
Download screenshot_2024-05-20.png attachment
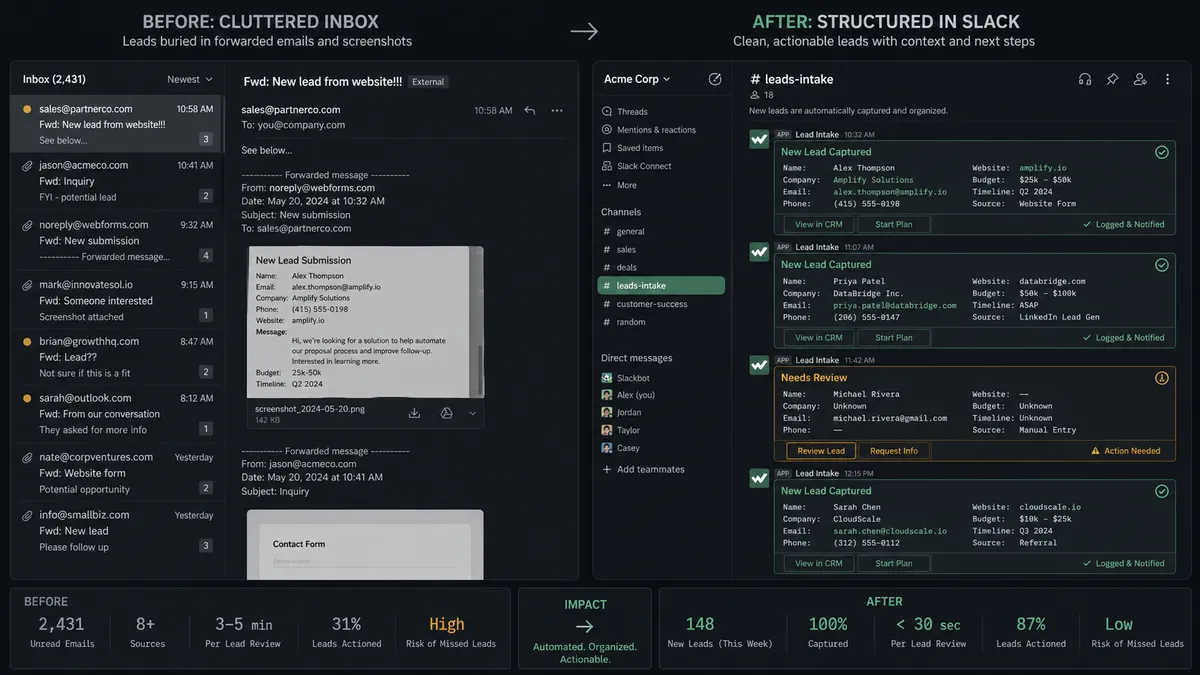tap(415, 413)
